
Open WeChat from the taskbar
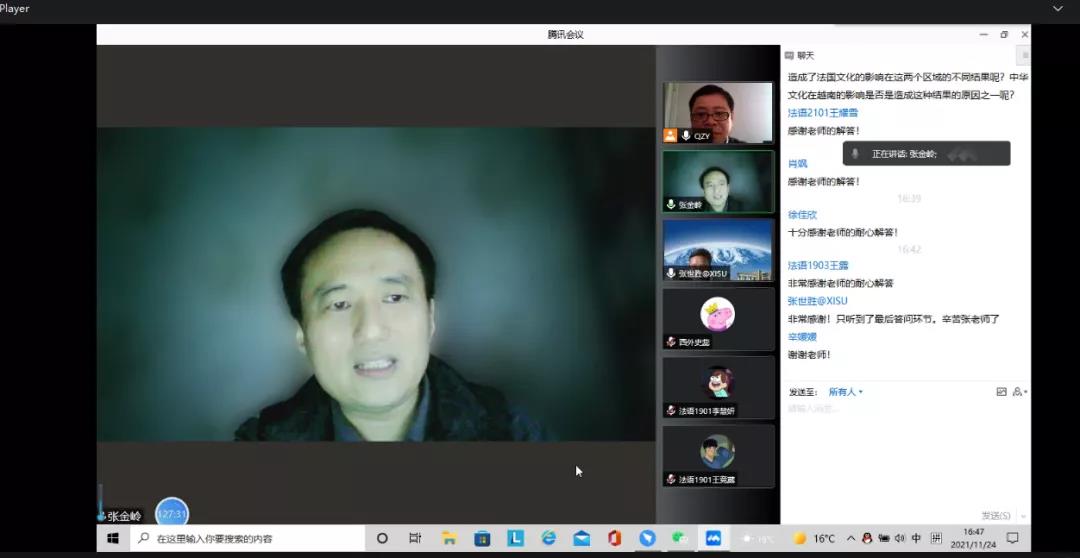click(680, 538)
